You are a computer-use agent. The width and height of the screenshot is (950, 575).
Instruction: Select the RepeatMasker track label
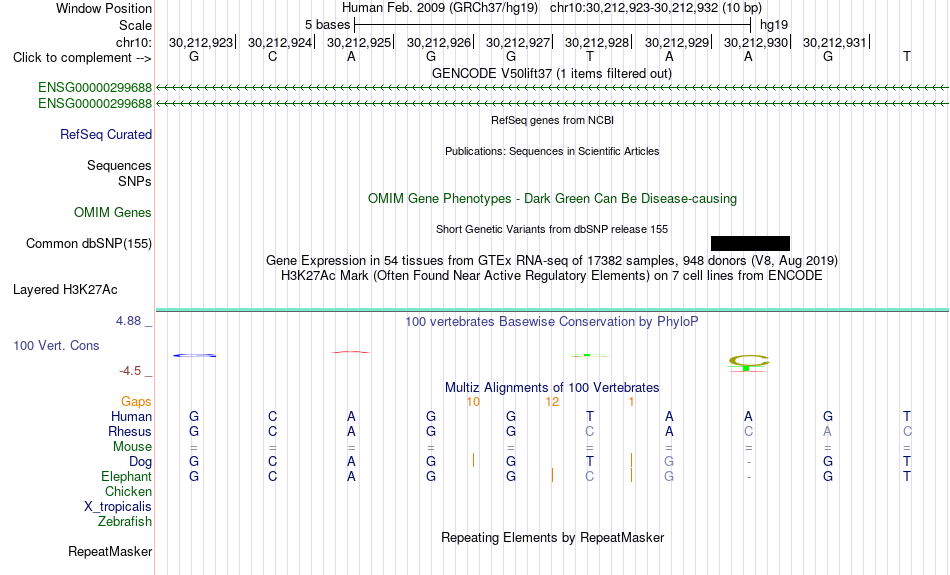click(110, 551)
